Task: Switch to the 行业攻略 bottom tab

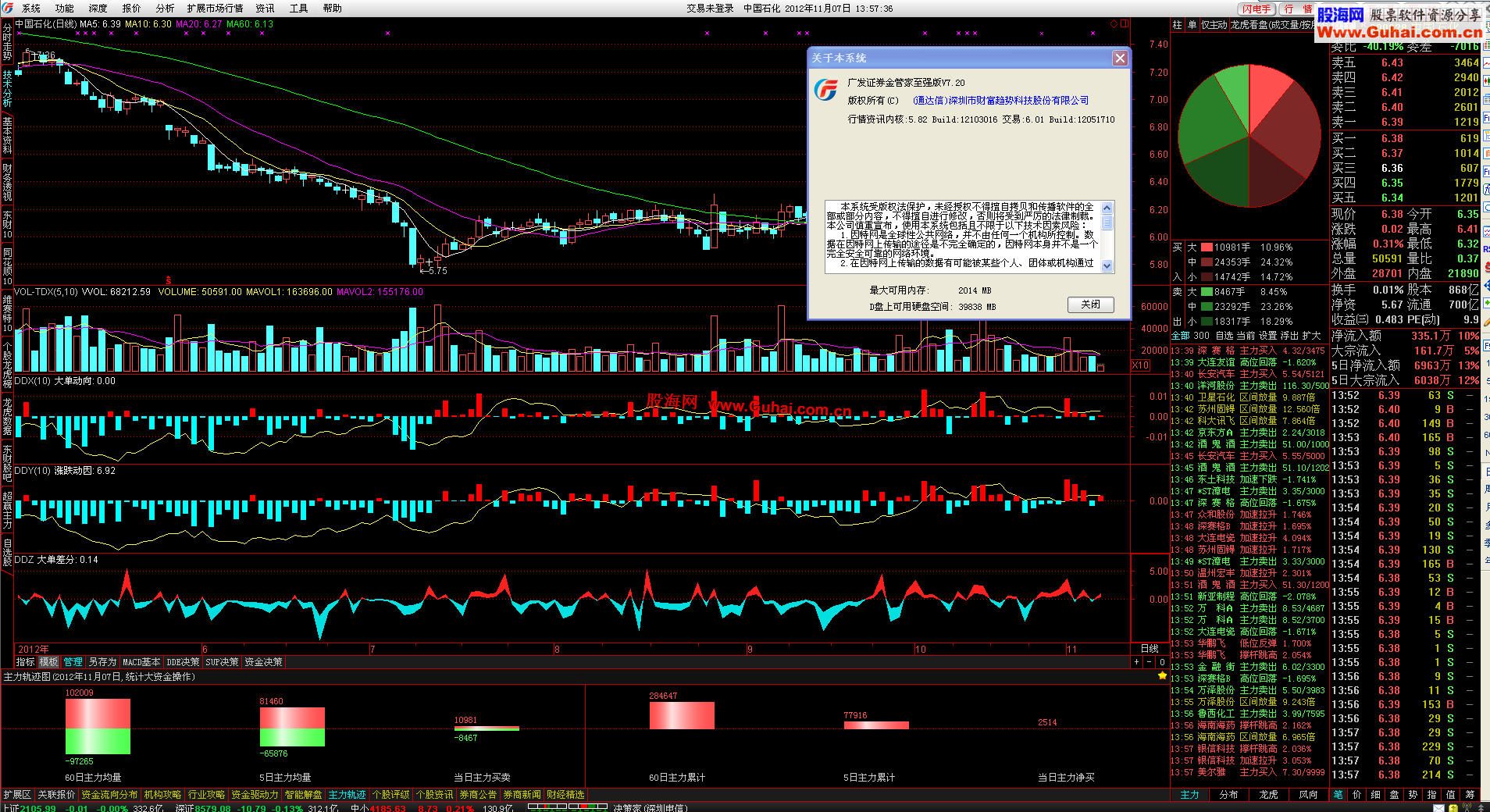Action: pyautogui.click(x=206, y=795)
